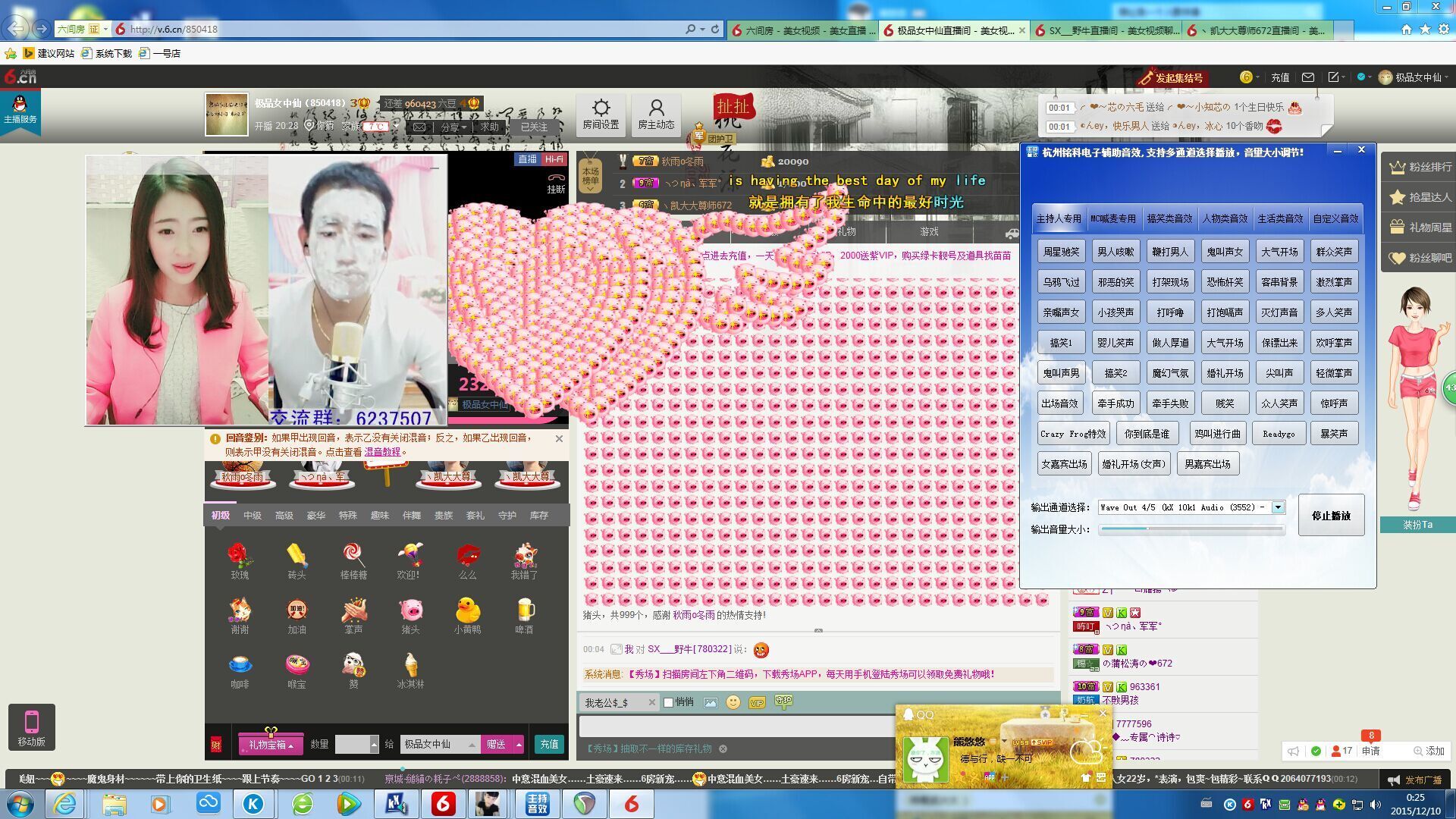
Task: Open the 极品女中仙 account menu at top right
Action: [x=1415, y=77]
